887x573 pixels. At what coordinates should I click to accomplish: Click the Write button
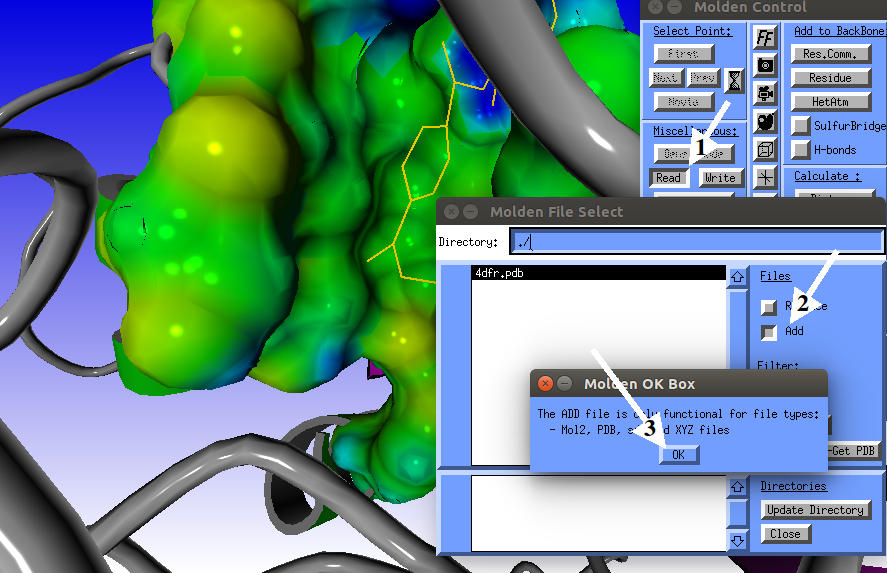[x=720, y=178]
